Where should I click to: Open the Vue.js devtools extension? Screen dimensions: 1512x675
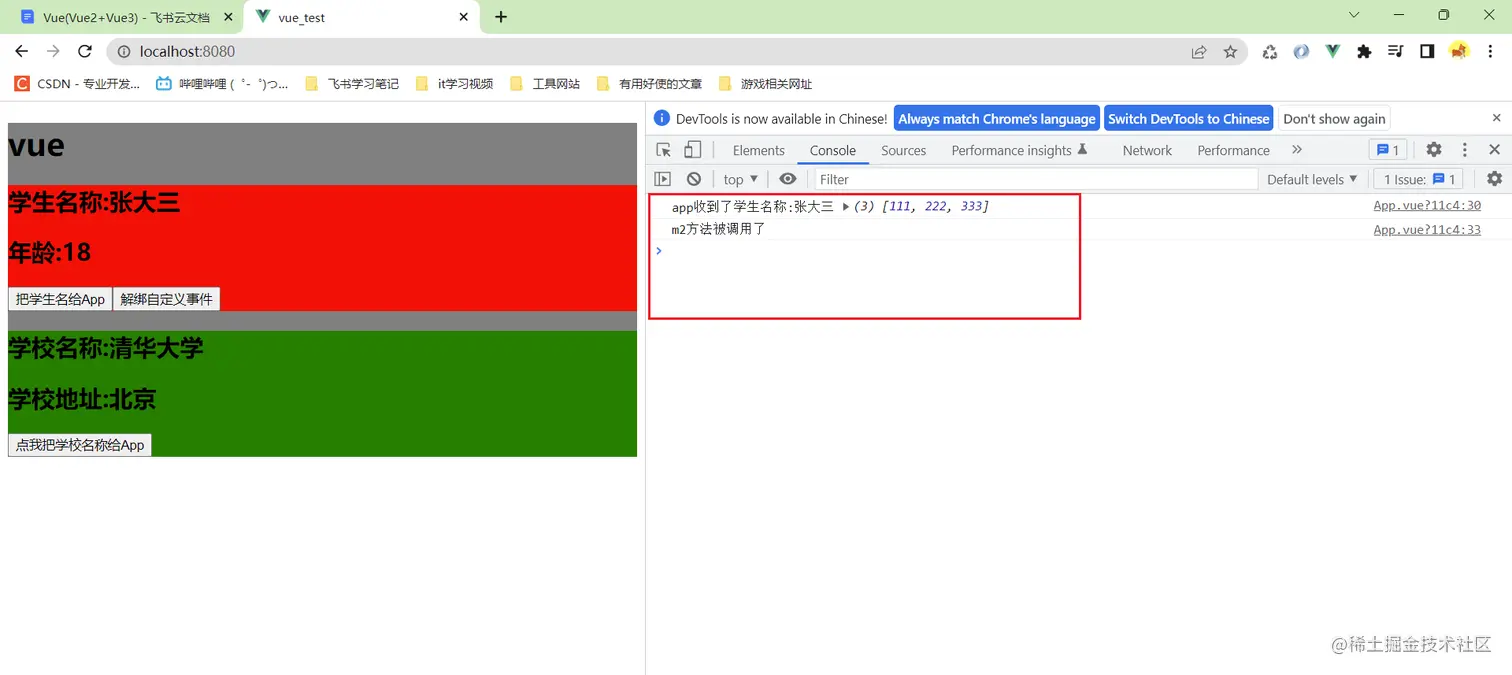tap(1333, 51)
